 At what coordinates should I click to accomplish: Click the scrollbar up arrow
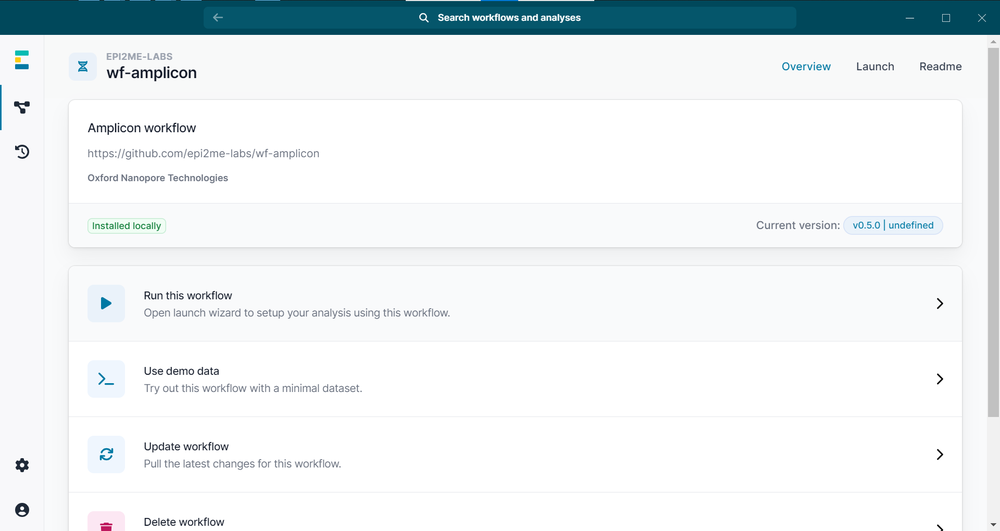(x=993, y=42)
